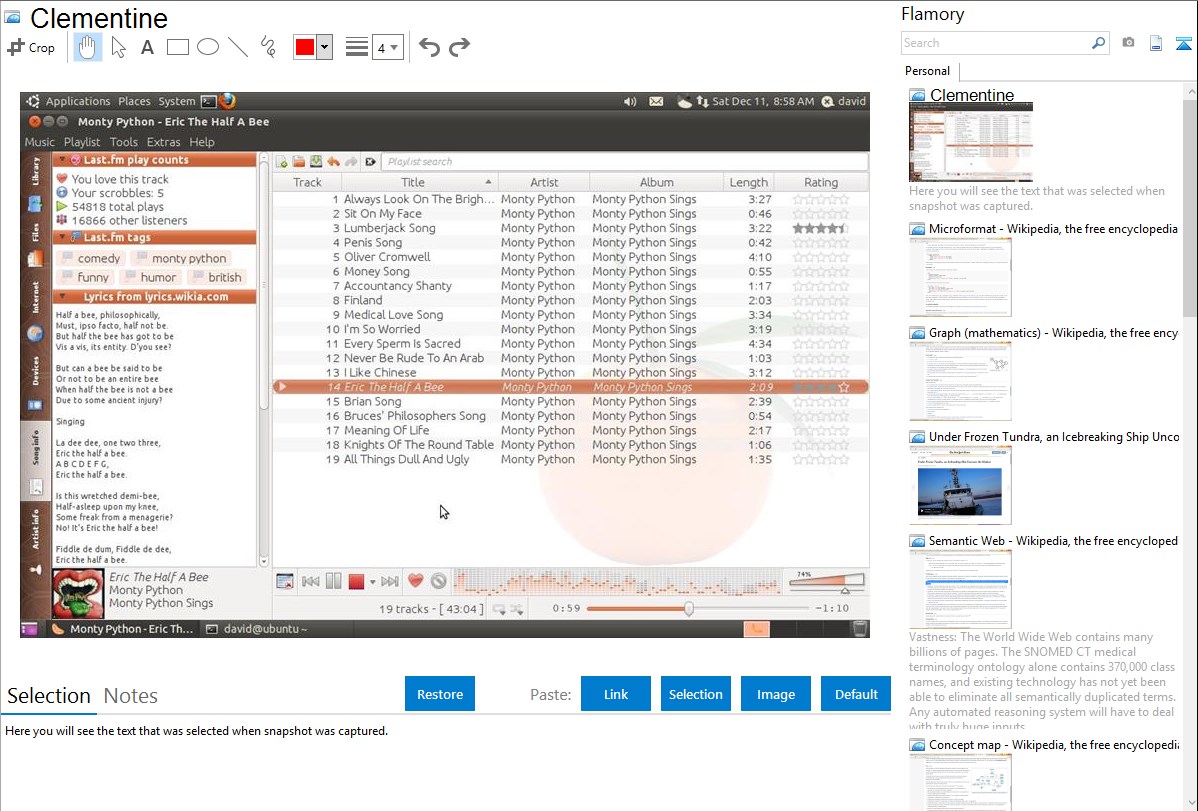Choose the arrow pointer tool

tap(118, 47)
